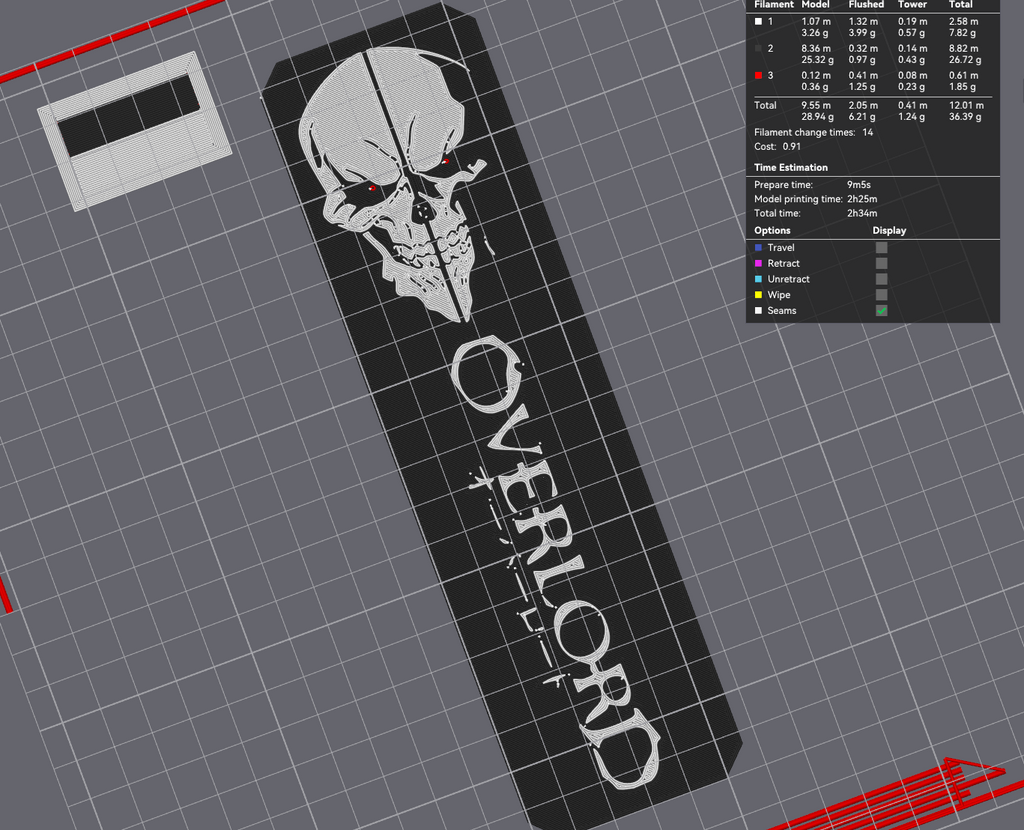1024x830 pixels.
Task: Select the Model column header
Action: 815,5
